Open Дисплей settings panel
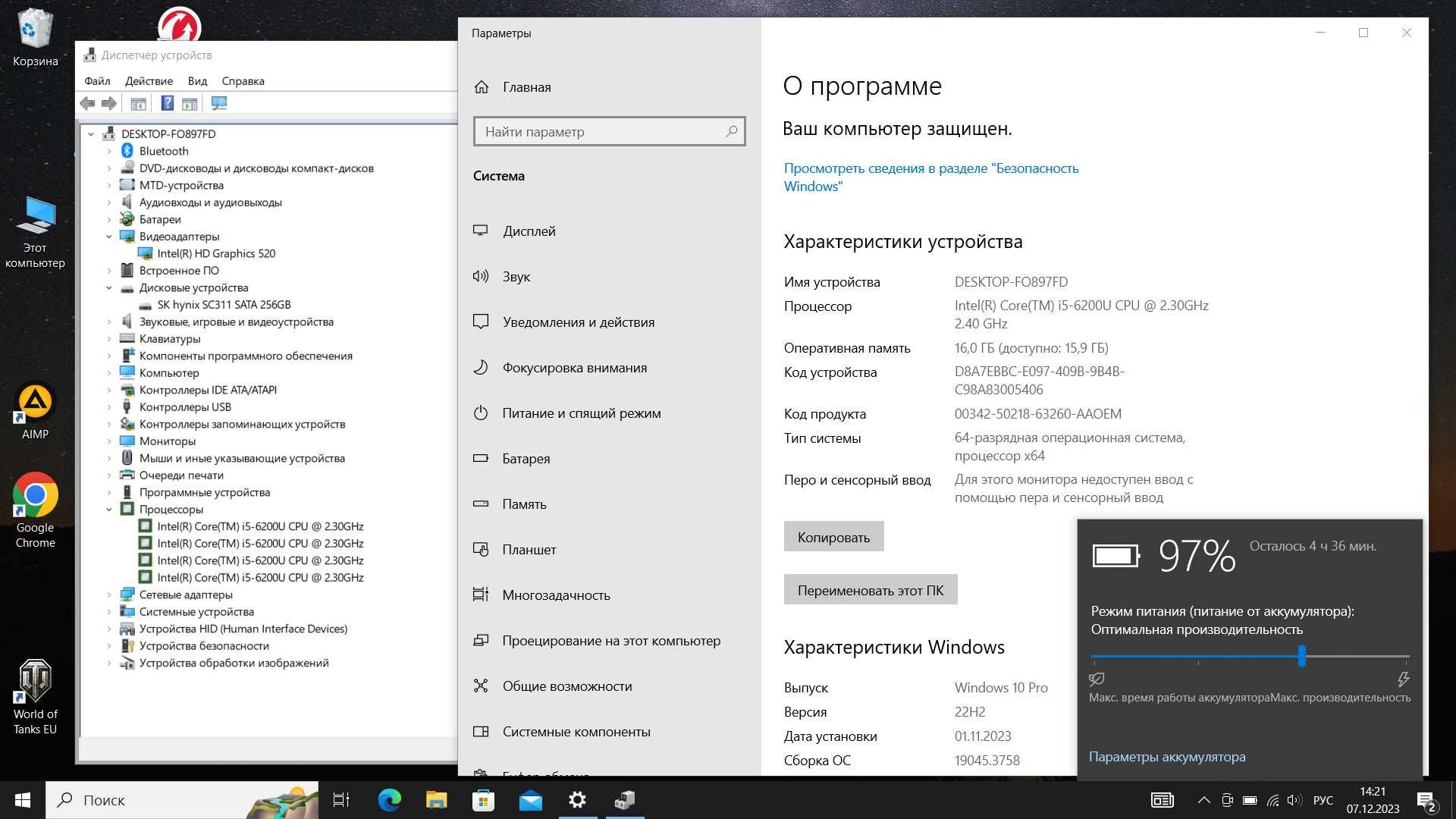This screenshot has height=819, width=1456. click(x=530, y=230)
